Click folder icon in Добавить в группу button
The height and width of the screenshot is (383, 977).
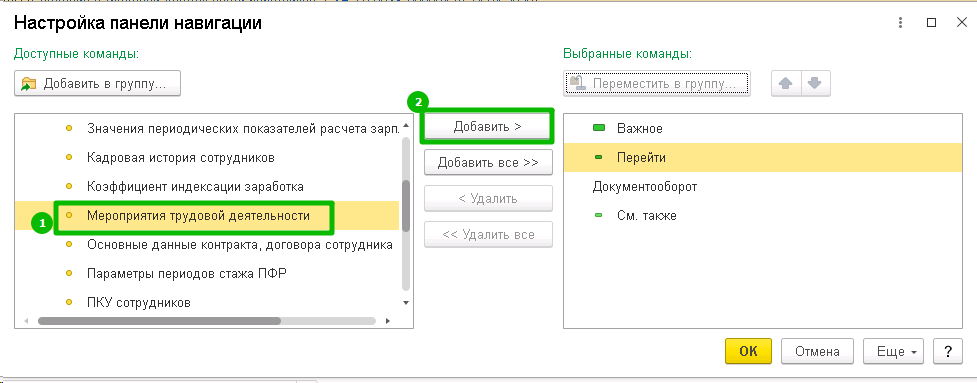pyautogui.click(x=29, y=84)
